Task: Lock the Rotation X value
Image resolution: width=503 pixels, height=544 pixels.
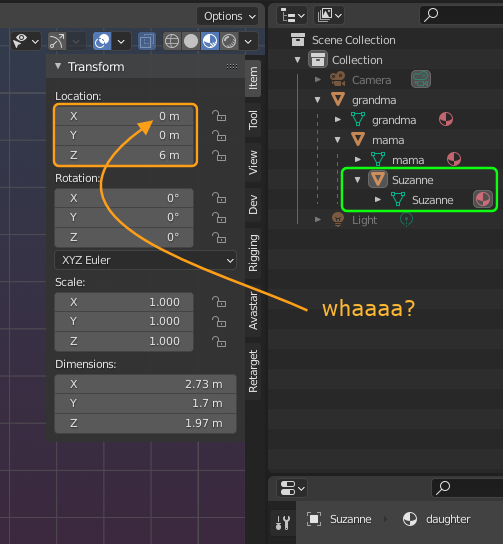Action: click(x=219, y=198)
